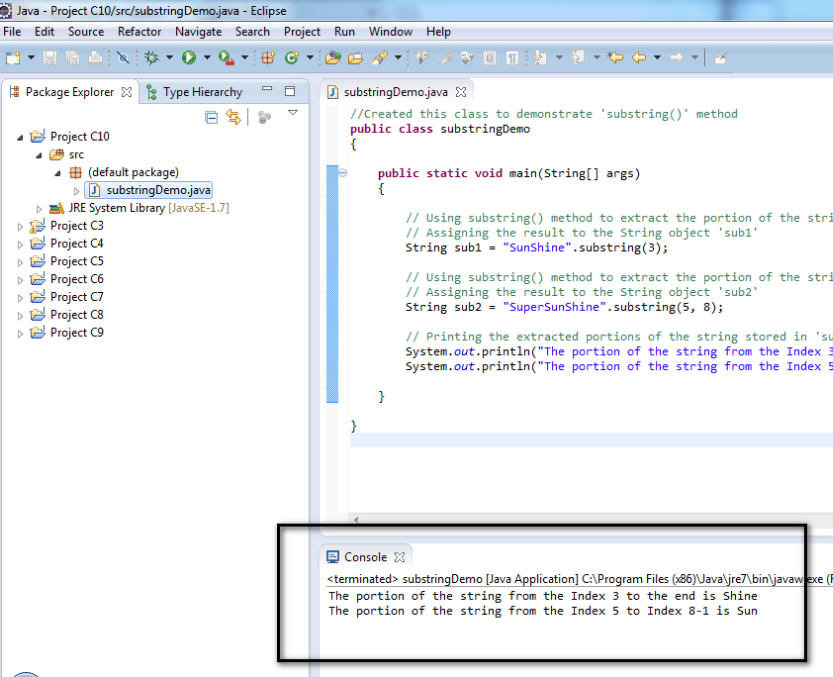Open the Refactor menu
833x677 pixels.
click(x=139, y=31)
